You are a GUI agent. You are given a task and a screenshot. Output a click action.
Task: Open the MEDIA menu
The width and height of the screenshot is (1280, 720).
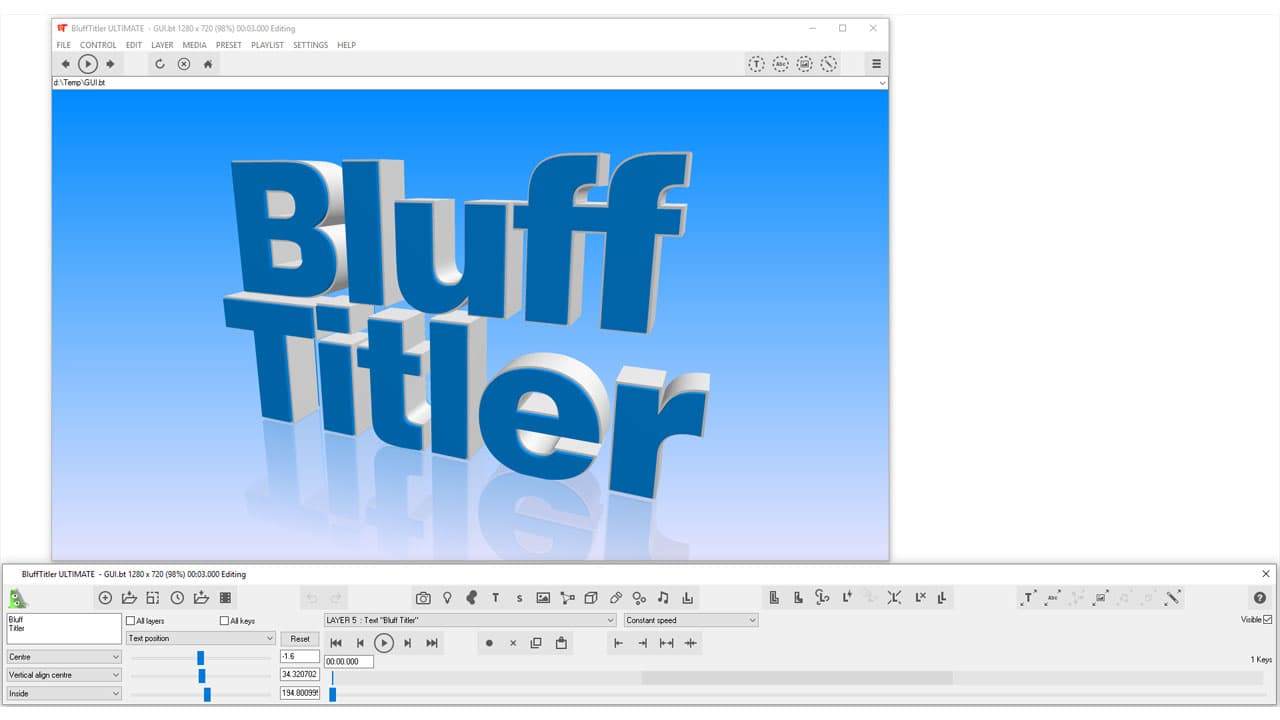coord(194,45)
